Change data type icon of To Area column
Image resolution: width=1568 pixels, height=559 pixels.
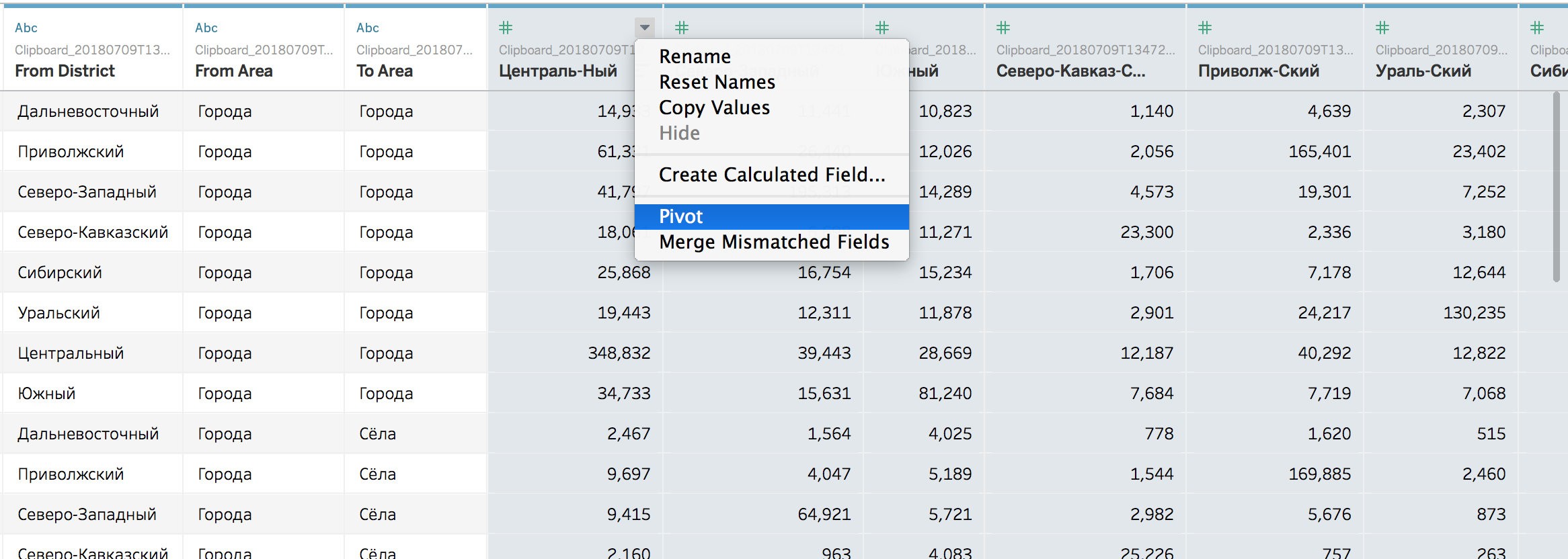point(368,28)
